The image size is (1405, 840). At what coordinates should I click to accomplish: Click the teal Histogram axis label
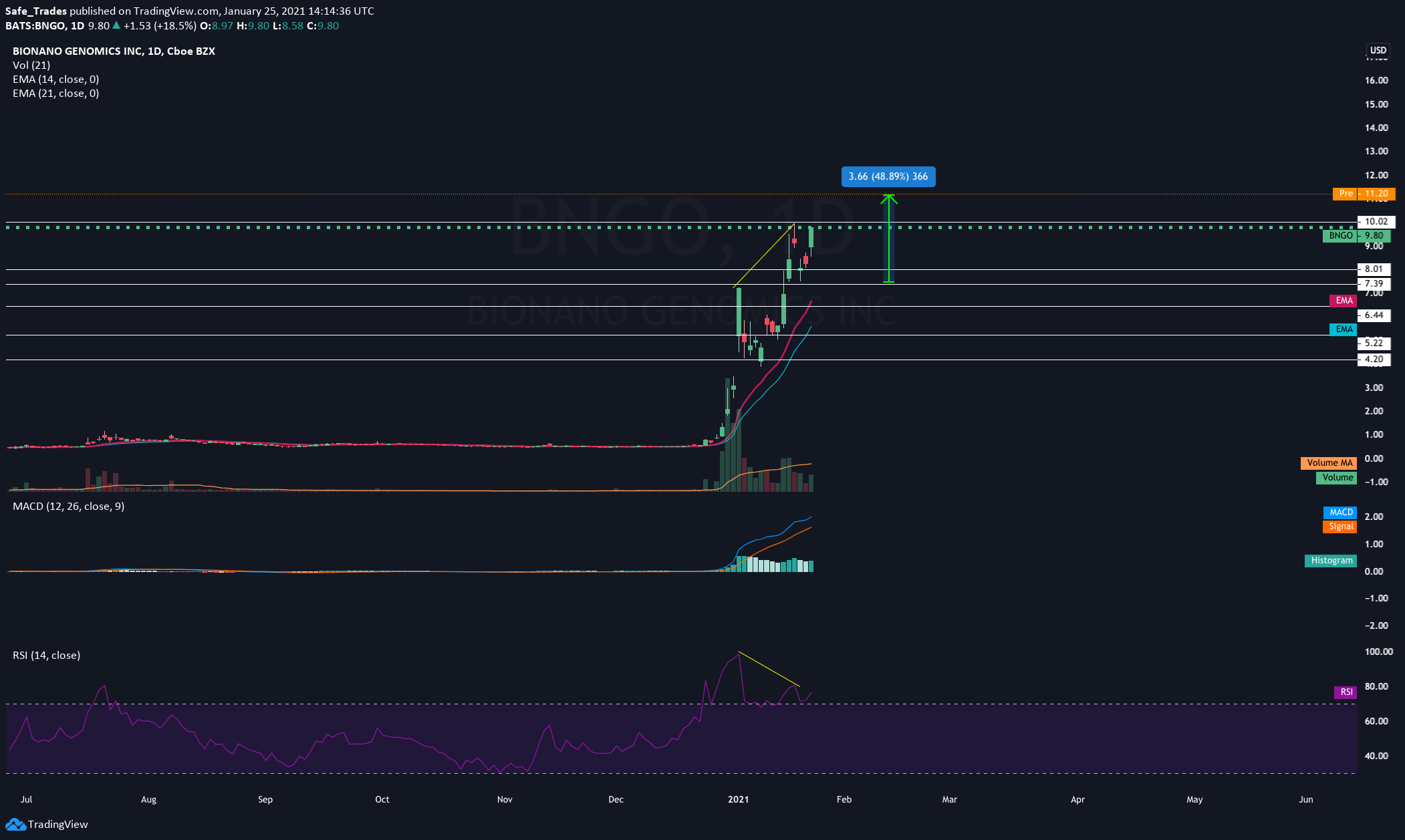1331,561
